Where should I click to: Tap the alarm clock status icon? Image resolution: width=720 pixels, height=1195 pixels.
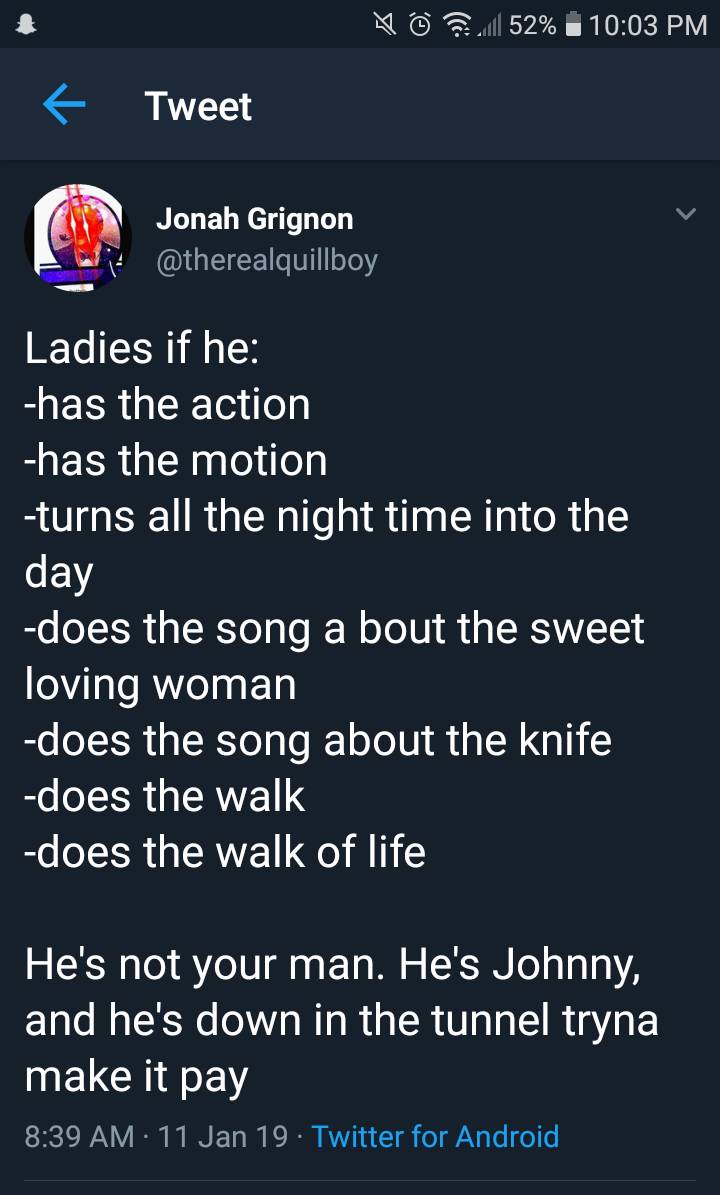[x=421, y=25]
